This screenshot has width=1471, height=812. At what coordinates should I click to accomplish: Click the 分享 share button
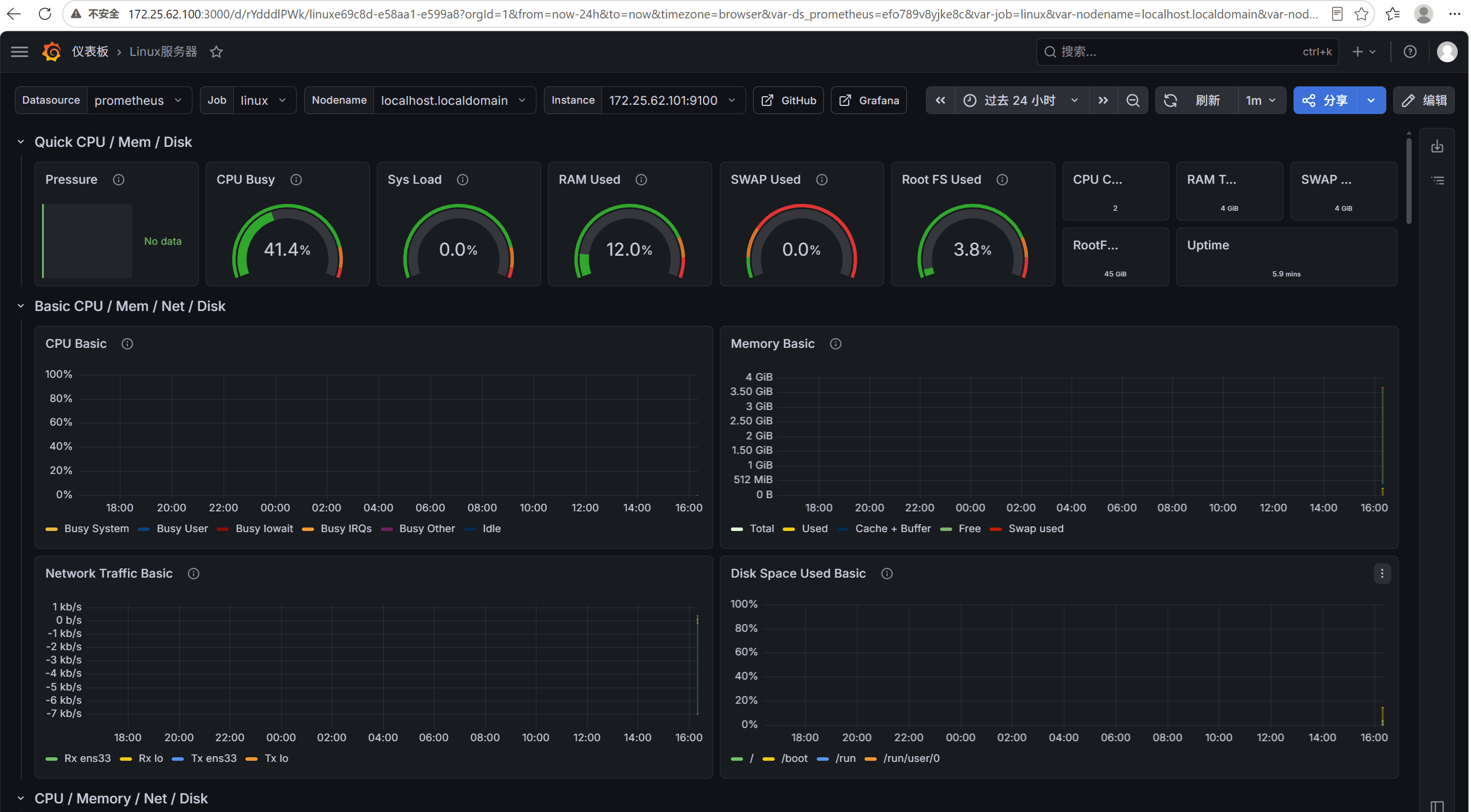click(x=1325, y=100)
